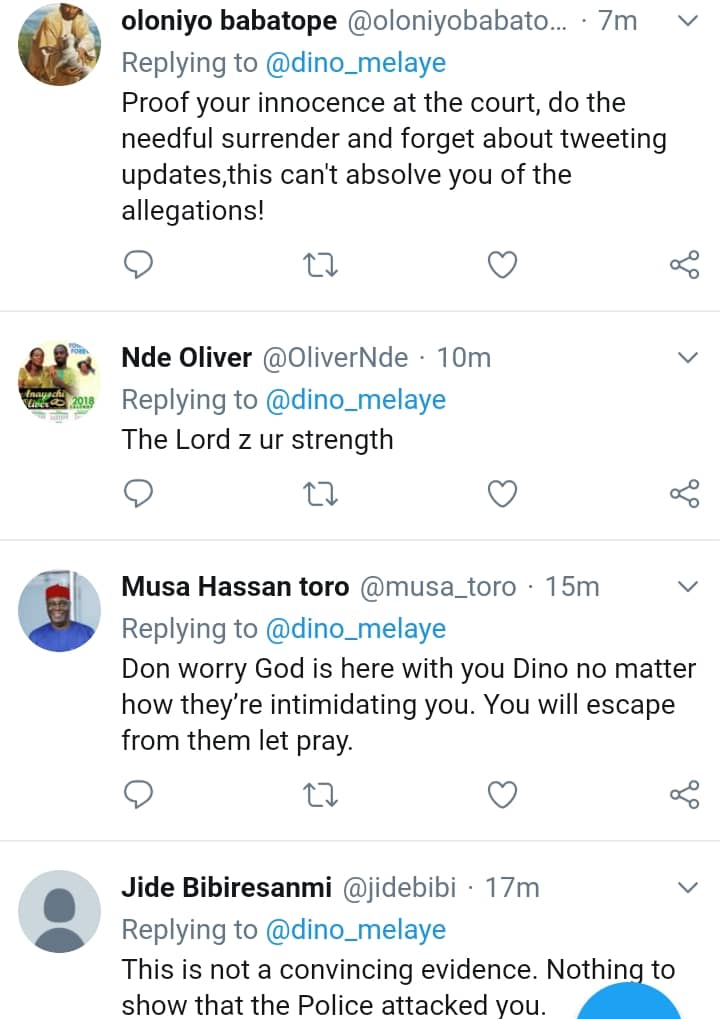Retweet oloniyo babatope's tweet

pos(320,265)
